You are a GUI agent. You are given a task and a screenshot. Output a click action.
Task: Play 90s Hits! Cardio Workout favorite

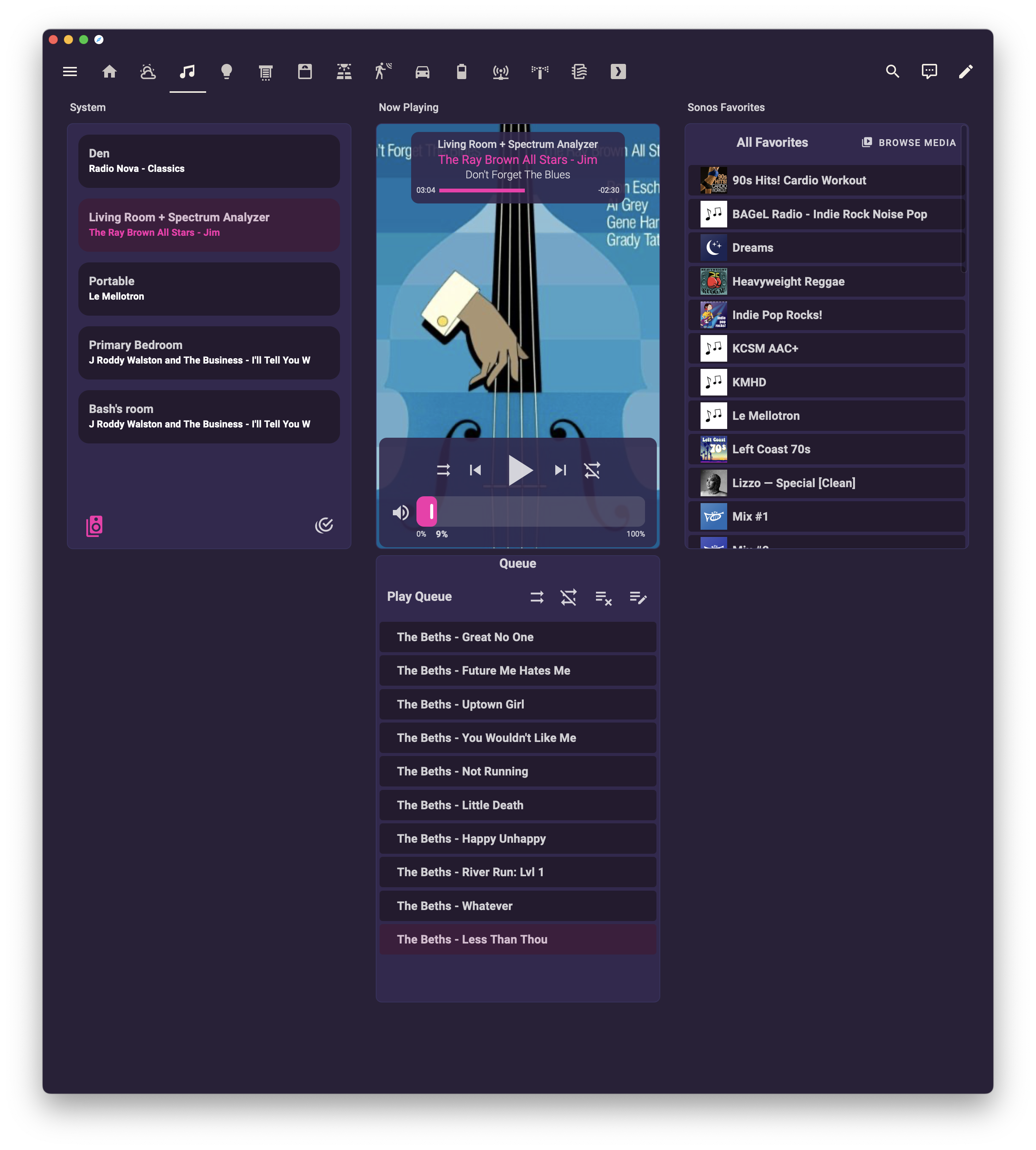tap(826, 181)
